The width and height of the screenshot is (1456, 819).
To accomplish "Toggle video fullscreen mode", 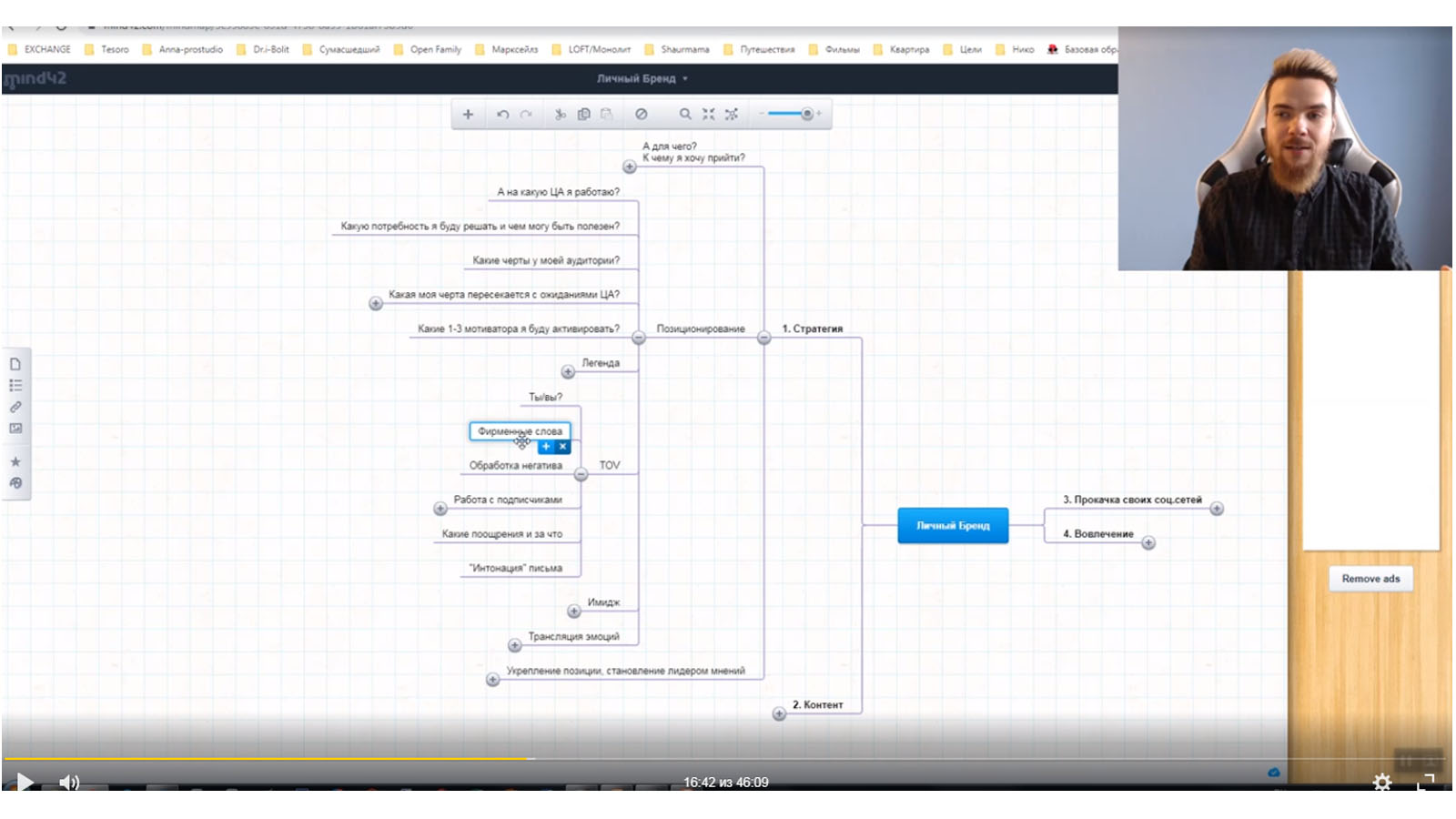I will pyautogui.click(x=1426, y=782).
